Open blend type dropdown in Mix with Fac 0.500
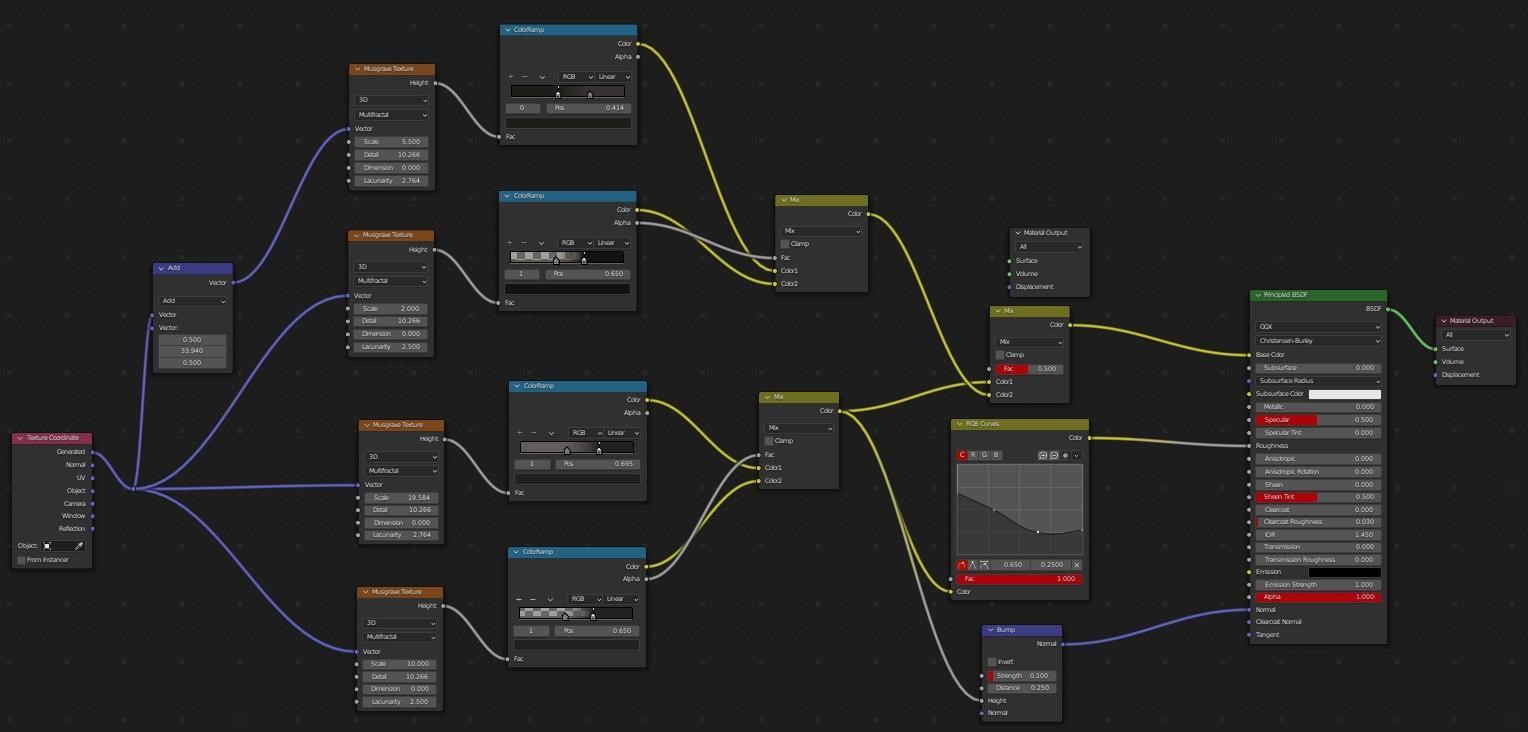Image resolution: width=1528 pixels, height=732 pixels. tap(1030, 342)
